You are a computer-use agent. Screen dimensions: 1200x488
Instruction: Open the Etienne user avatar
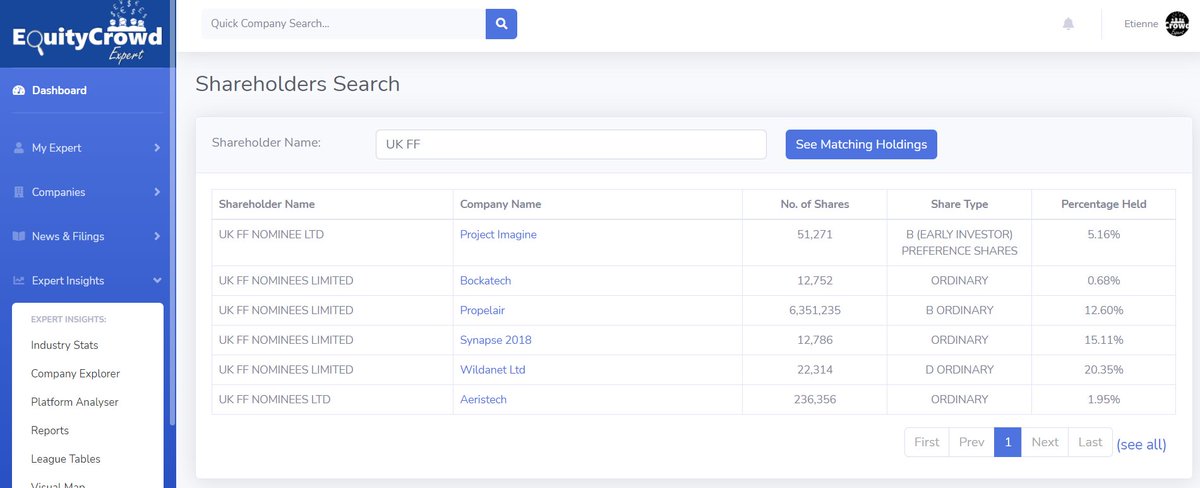click(1177, 24)
